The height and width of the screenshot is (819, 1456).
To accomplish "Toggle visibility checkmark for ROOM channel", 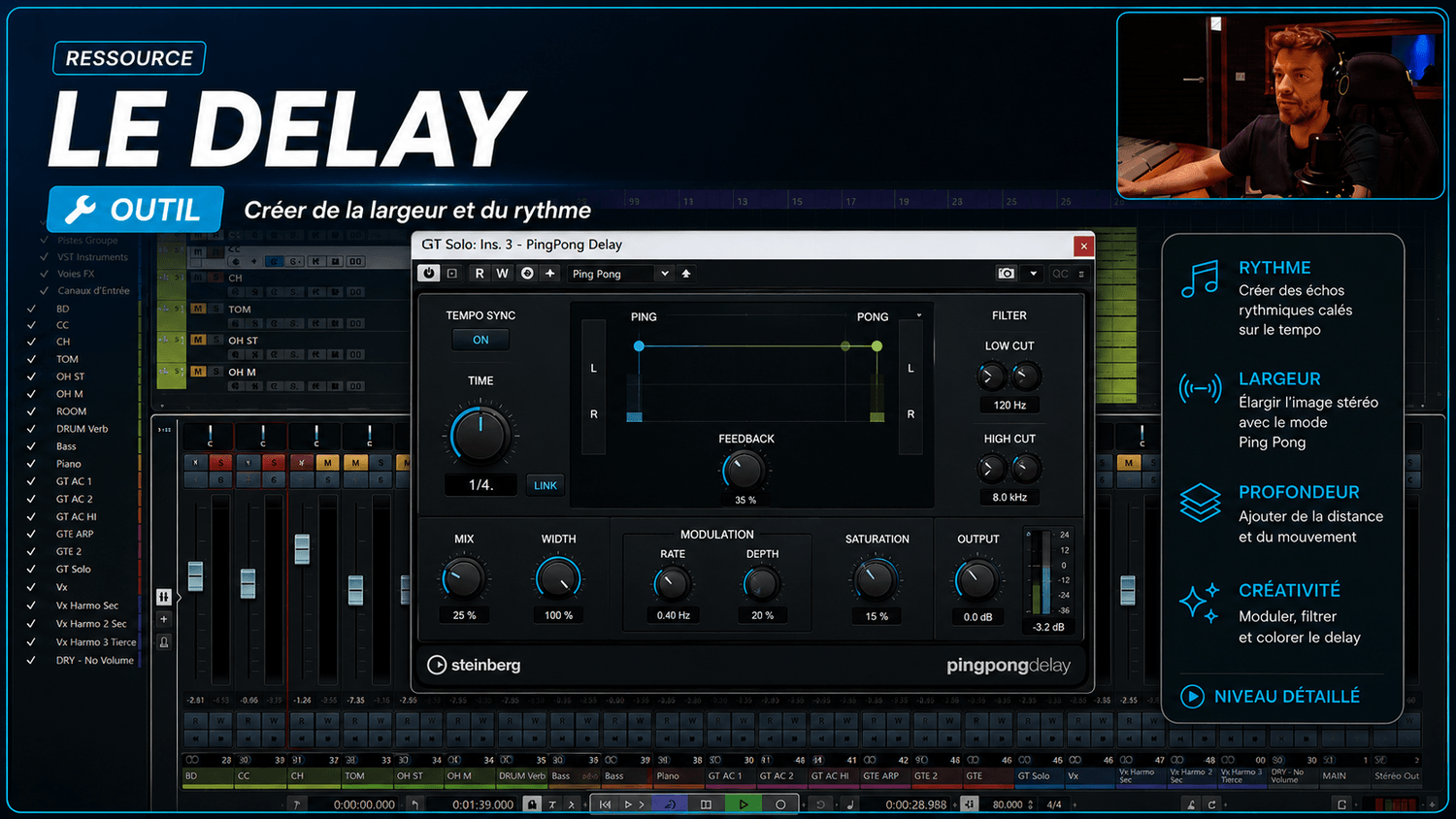I will point(31,411).
